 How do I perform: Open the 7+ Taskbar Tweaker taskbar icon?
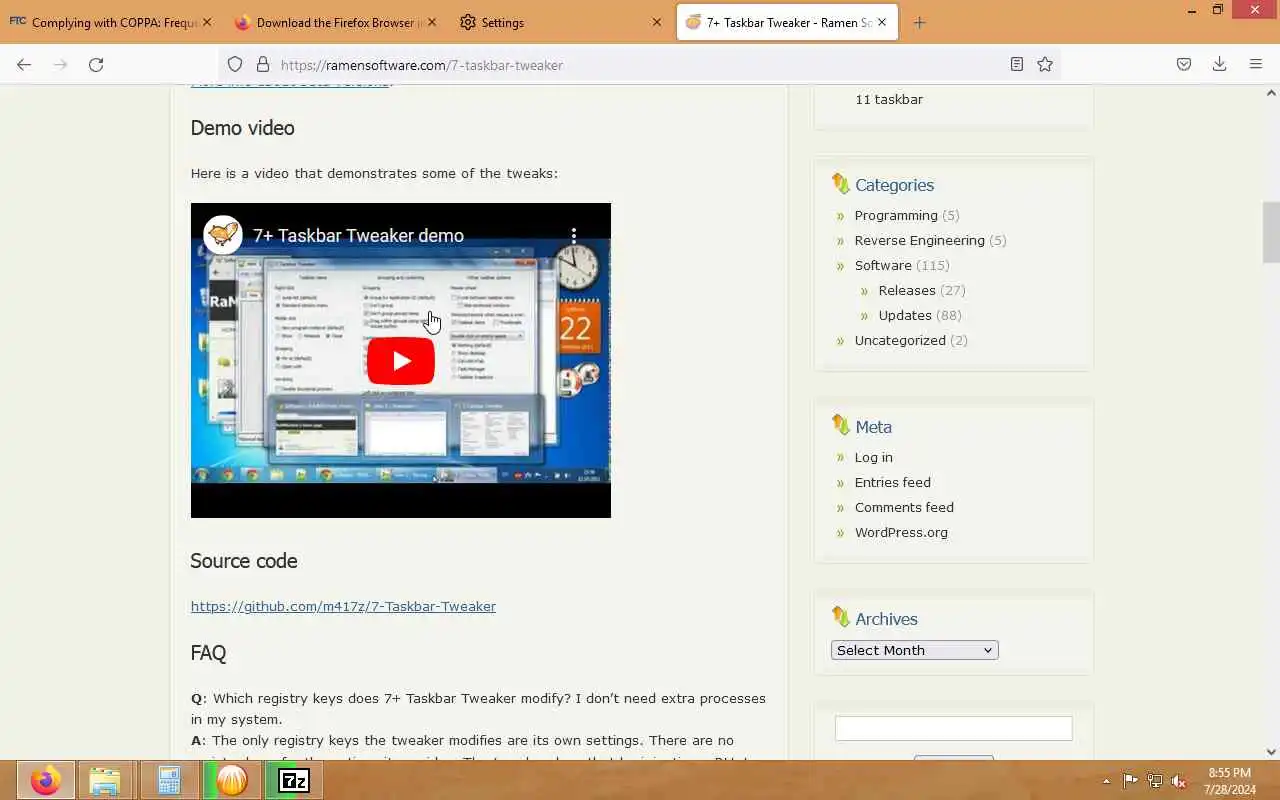(x=231, y=780)
